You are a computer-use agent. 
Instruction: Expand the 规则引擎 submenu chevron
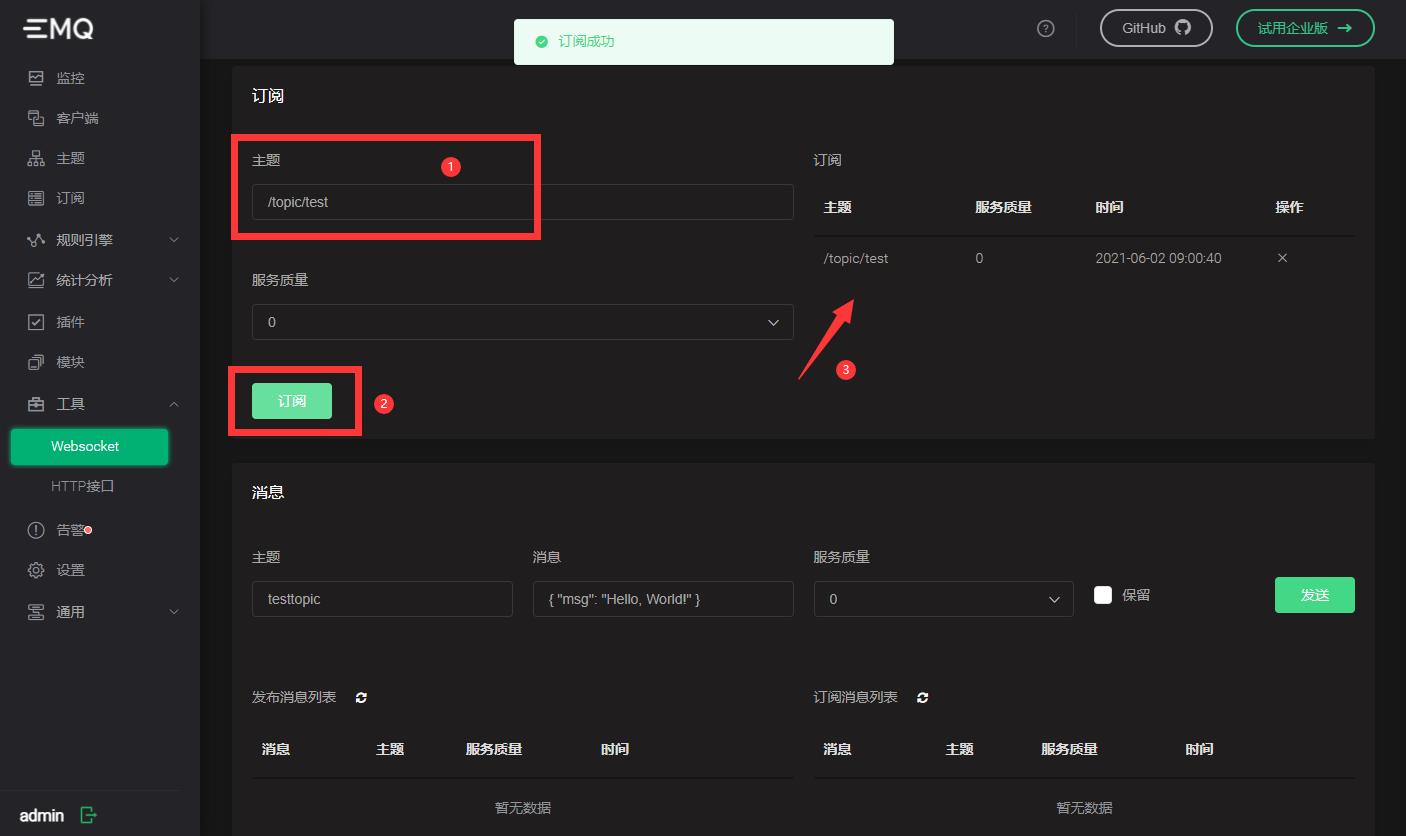pyautogui.click(x=174, y=240)
